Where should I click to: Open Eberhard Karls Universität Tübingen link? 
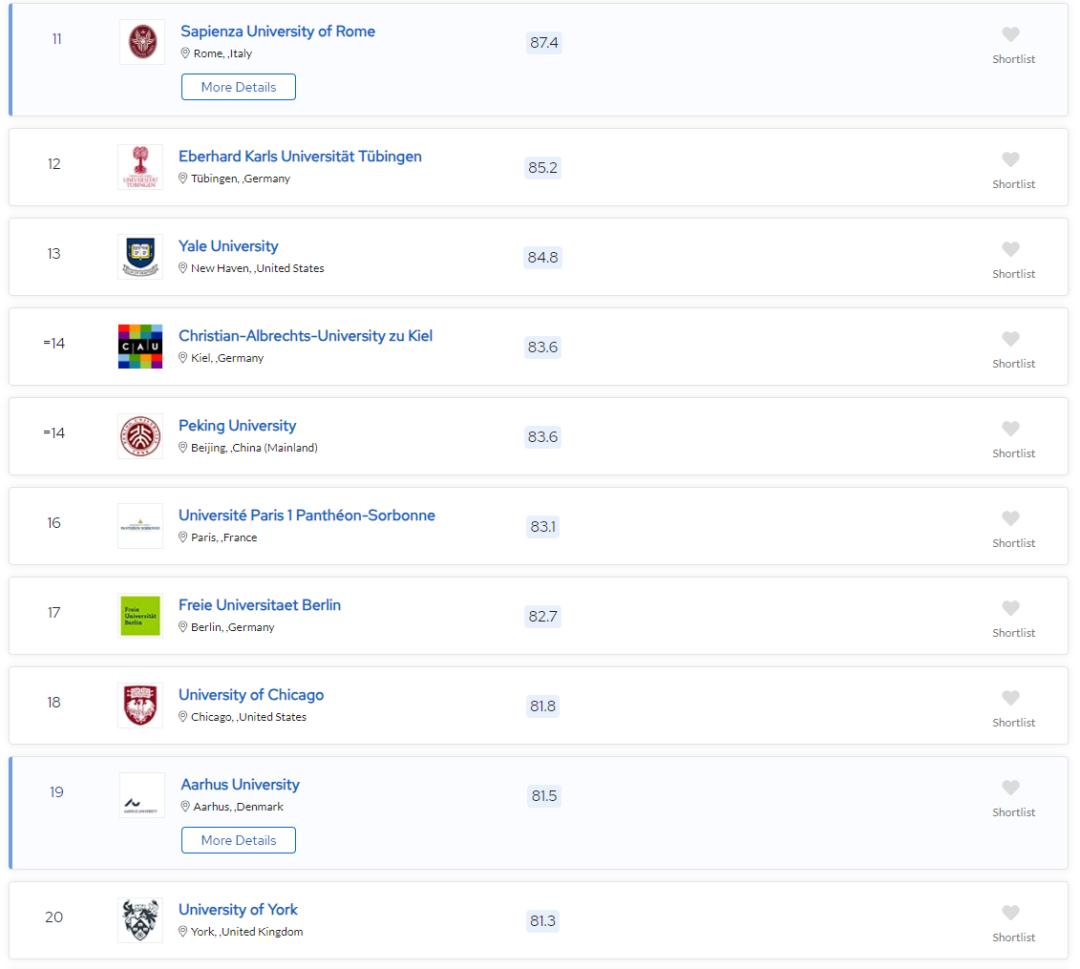(x=299, y=156)
